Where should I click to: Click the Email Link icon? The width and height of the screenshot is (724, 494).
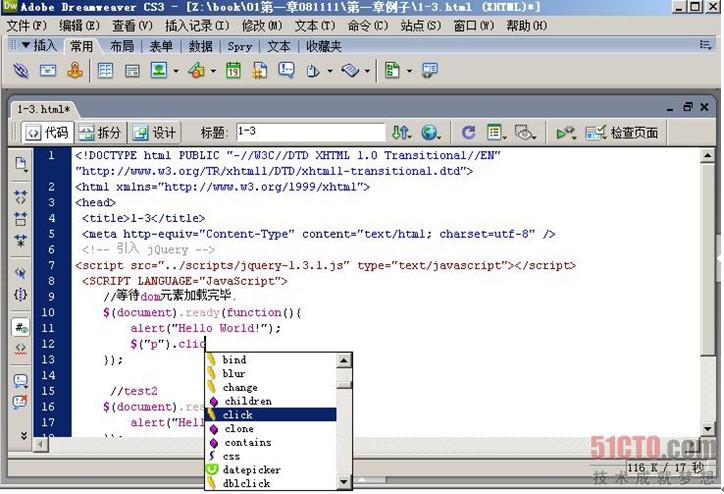[x=48, y=71]
